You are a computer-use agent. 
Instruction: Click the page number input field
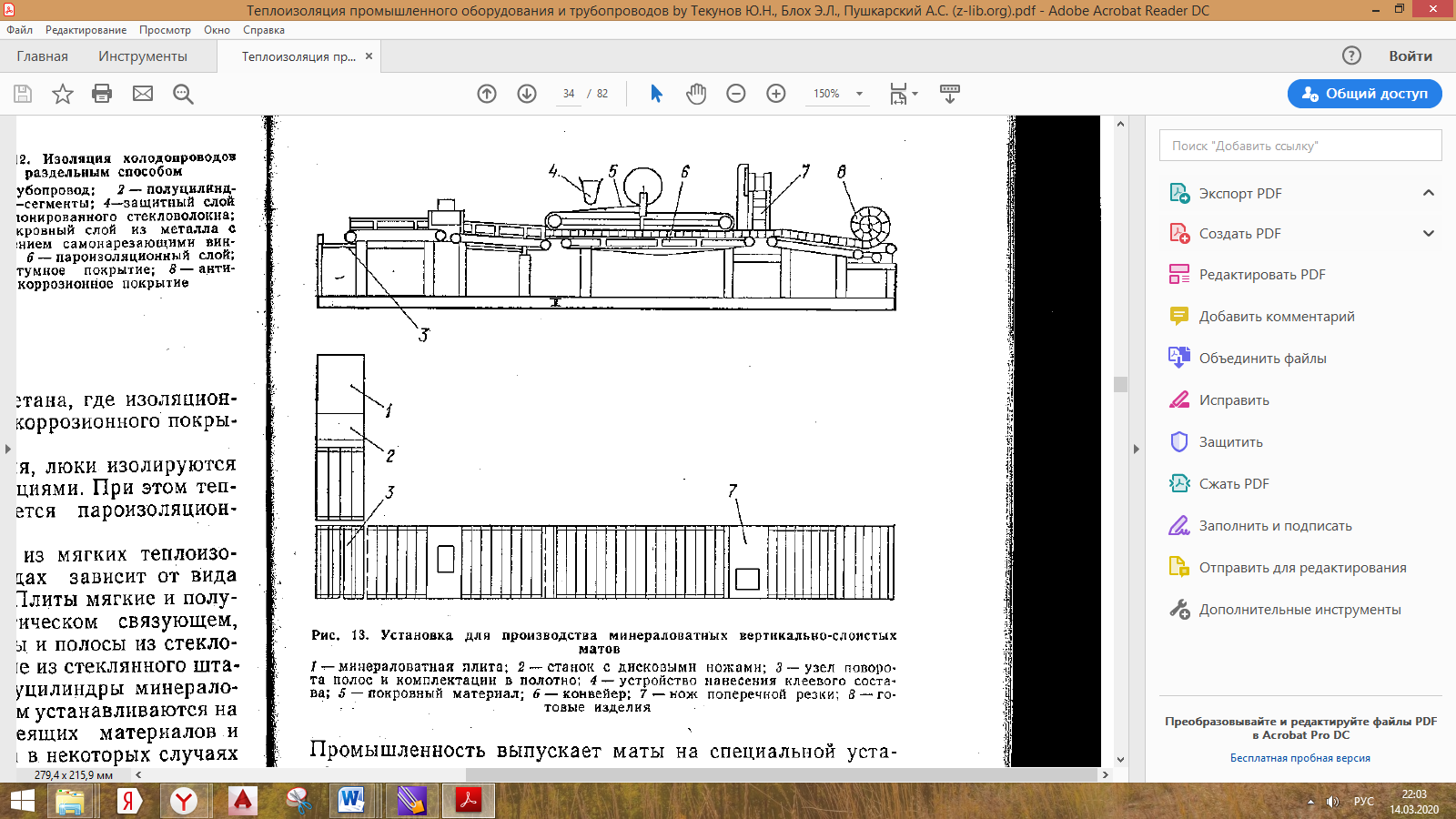[569, 94]
